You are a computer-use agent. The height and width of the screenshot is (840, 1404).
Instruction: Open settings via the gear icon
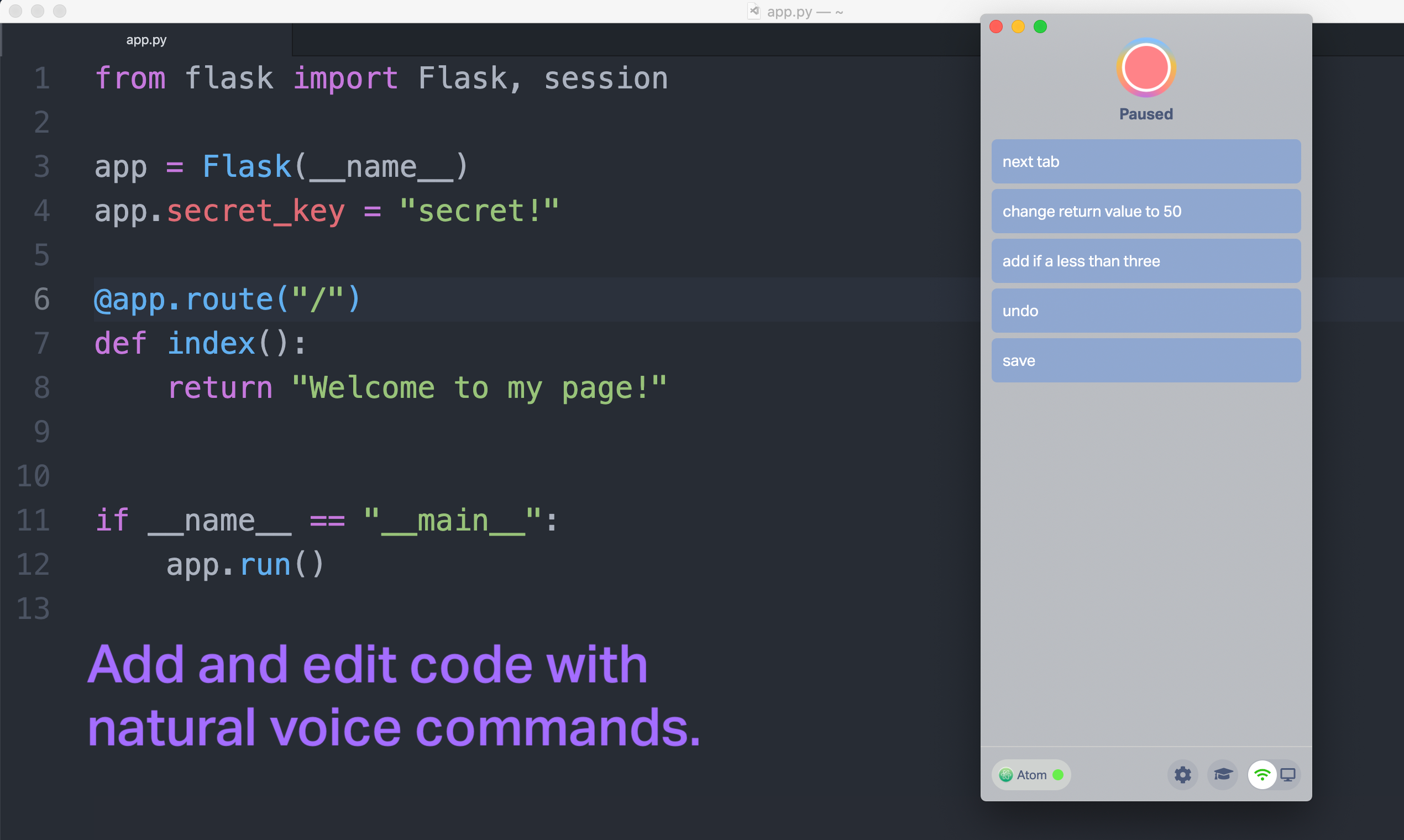[x=1183, y=775]
